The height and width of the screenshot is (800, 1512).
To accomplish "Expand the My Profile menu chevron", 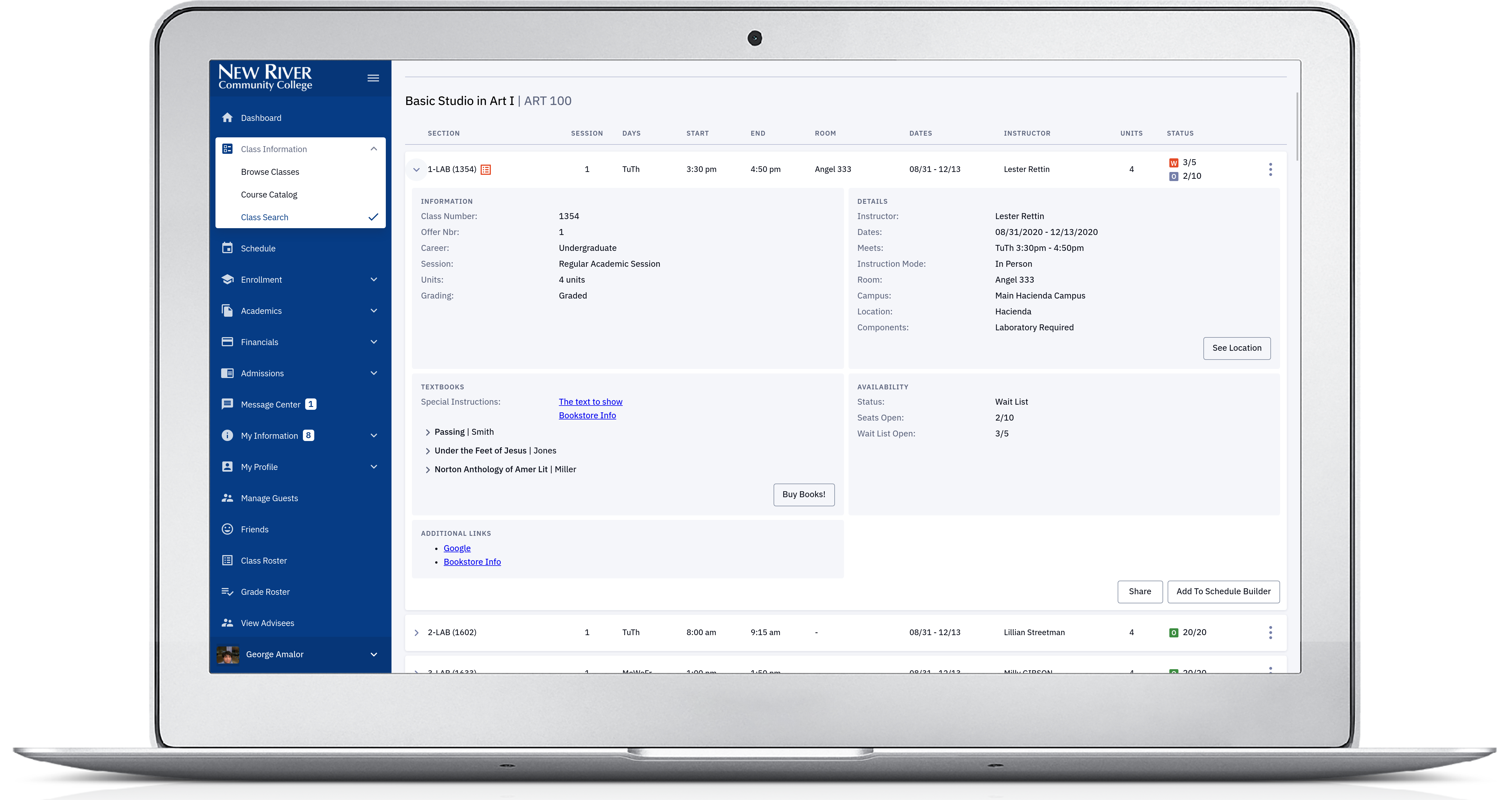I will (x=373, y=467).
